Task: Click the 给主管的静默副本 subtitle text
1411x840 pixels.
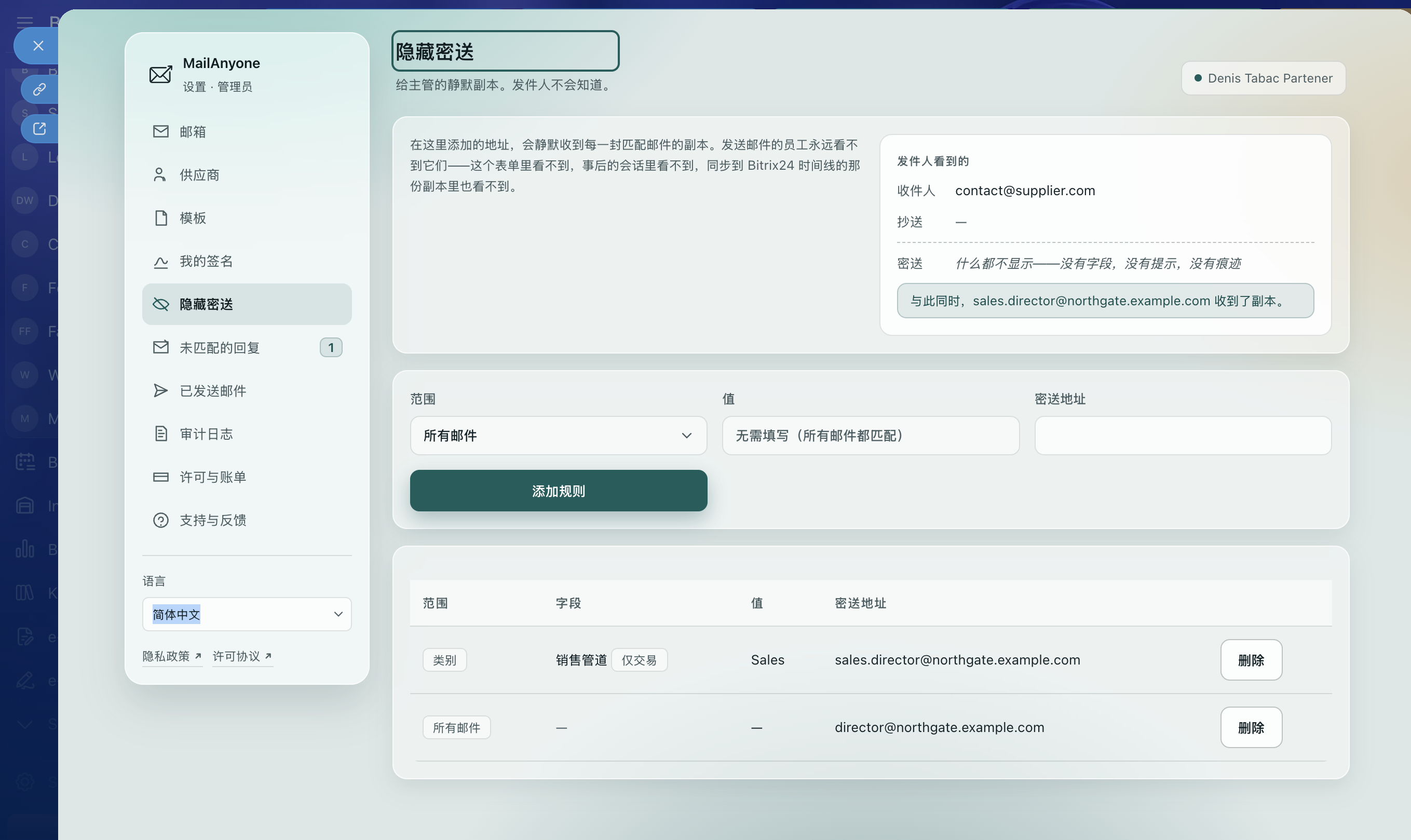Action: (x=504, y=85)
